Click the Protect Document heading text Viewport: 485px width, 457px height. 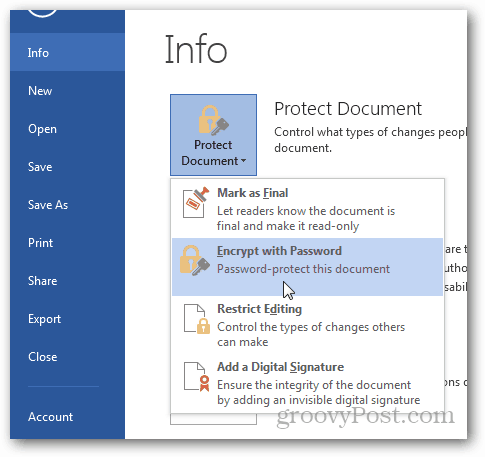pyautogui.click(x=348, y=109)
